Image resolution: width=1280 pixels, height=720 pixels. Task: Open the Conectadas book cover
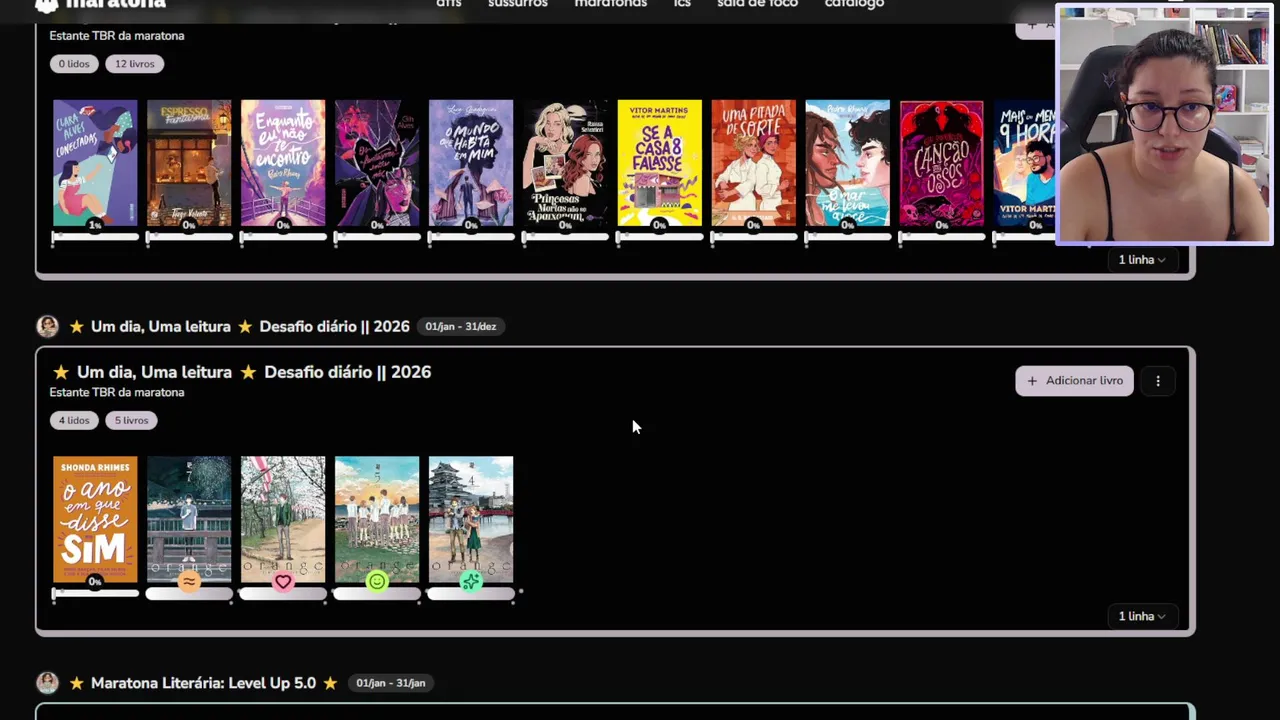(x=95, y=163)
